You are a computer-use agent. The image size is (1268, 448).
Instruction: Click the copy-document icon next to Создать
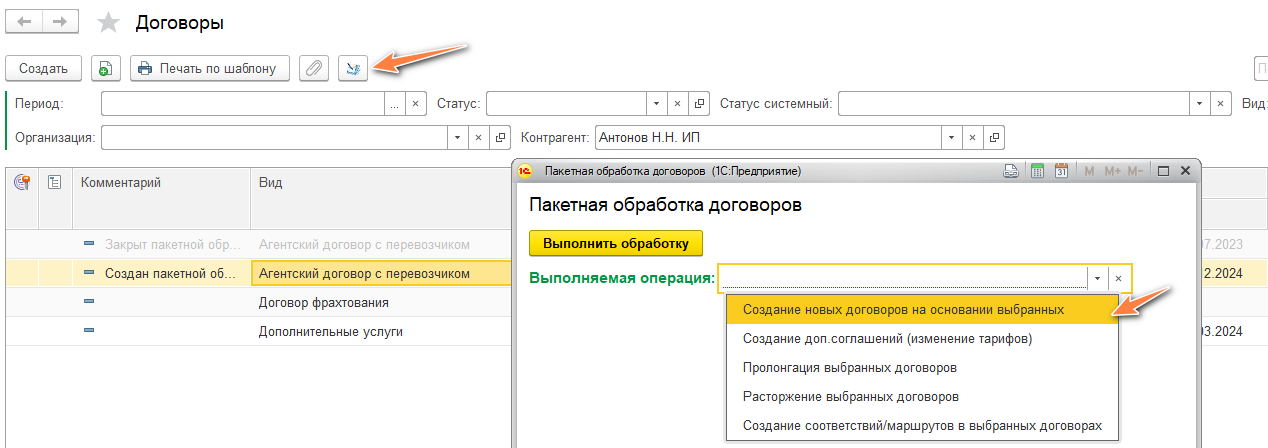tap(106, 68)
